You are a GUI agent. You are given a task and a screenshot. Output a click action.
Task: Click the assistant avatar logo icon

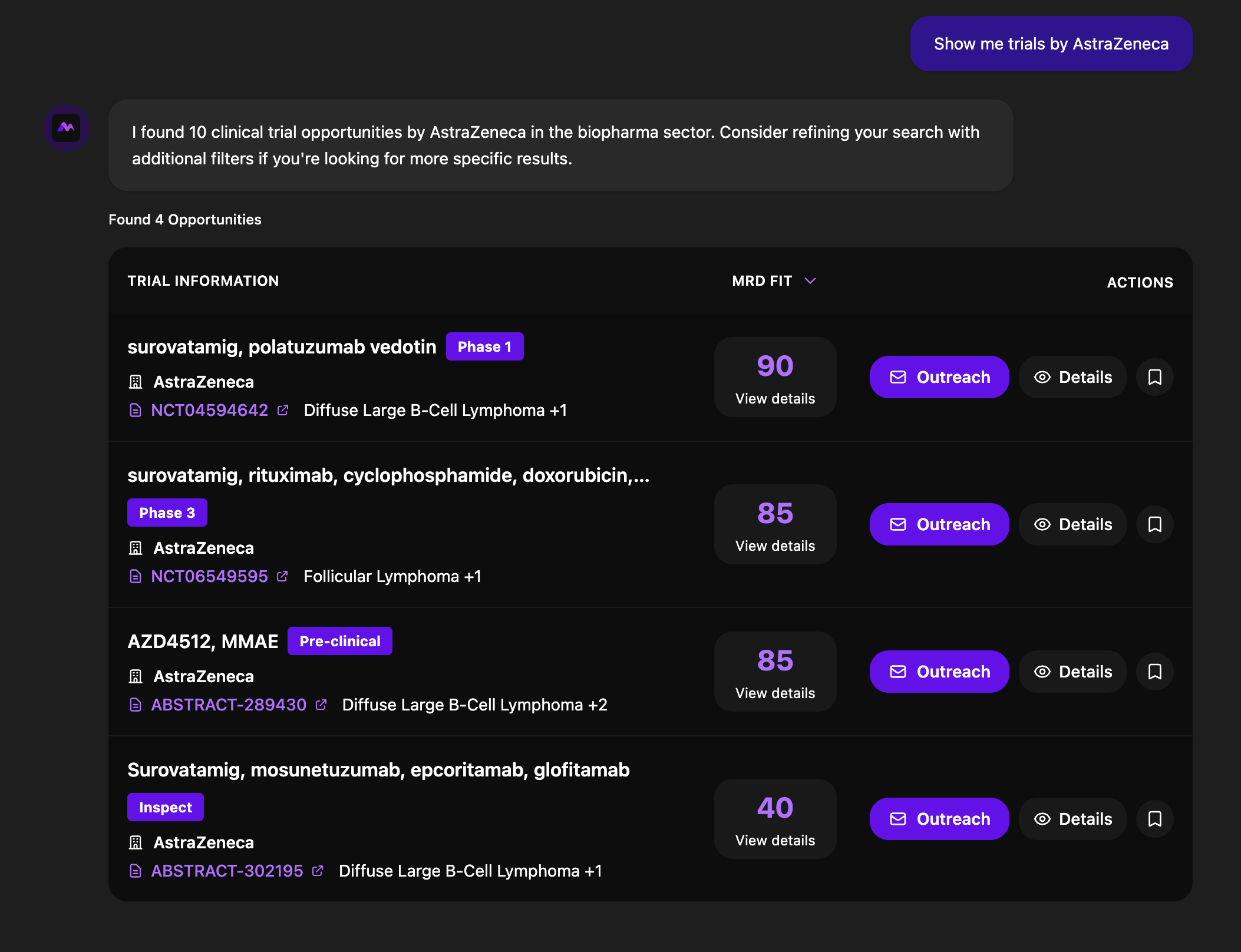[66, 128]
